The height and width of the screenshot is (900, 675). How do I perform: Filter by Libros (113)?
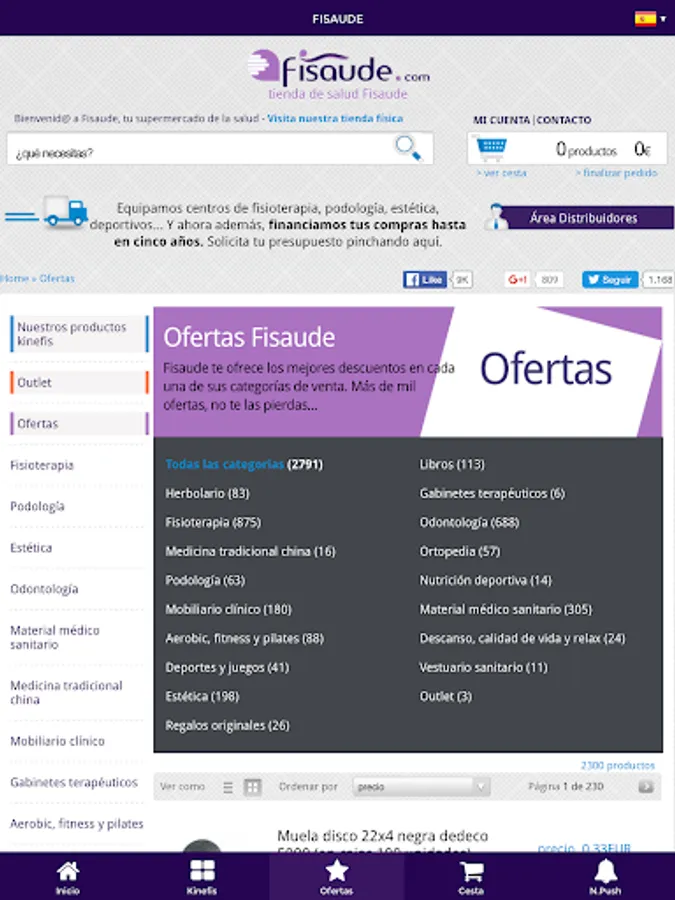point(452,464)
